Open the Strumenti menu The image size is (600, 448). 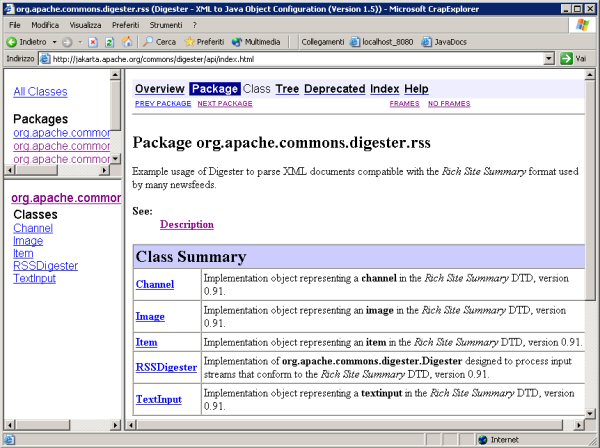(166, 25)
